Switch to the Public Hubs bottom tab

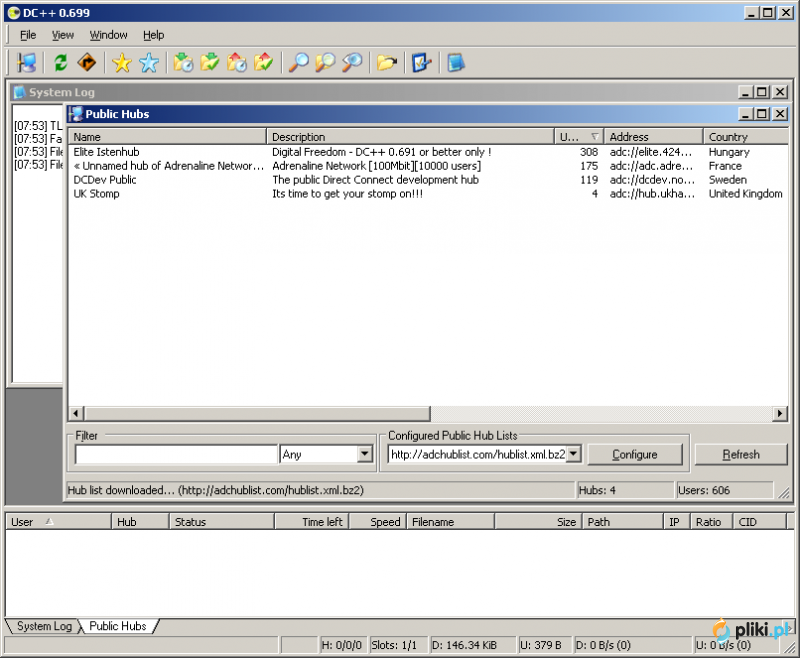click(x=118, y=626)
